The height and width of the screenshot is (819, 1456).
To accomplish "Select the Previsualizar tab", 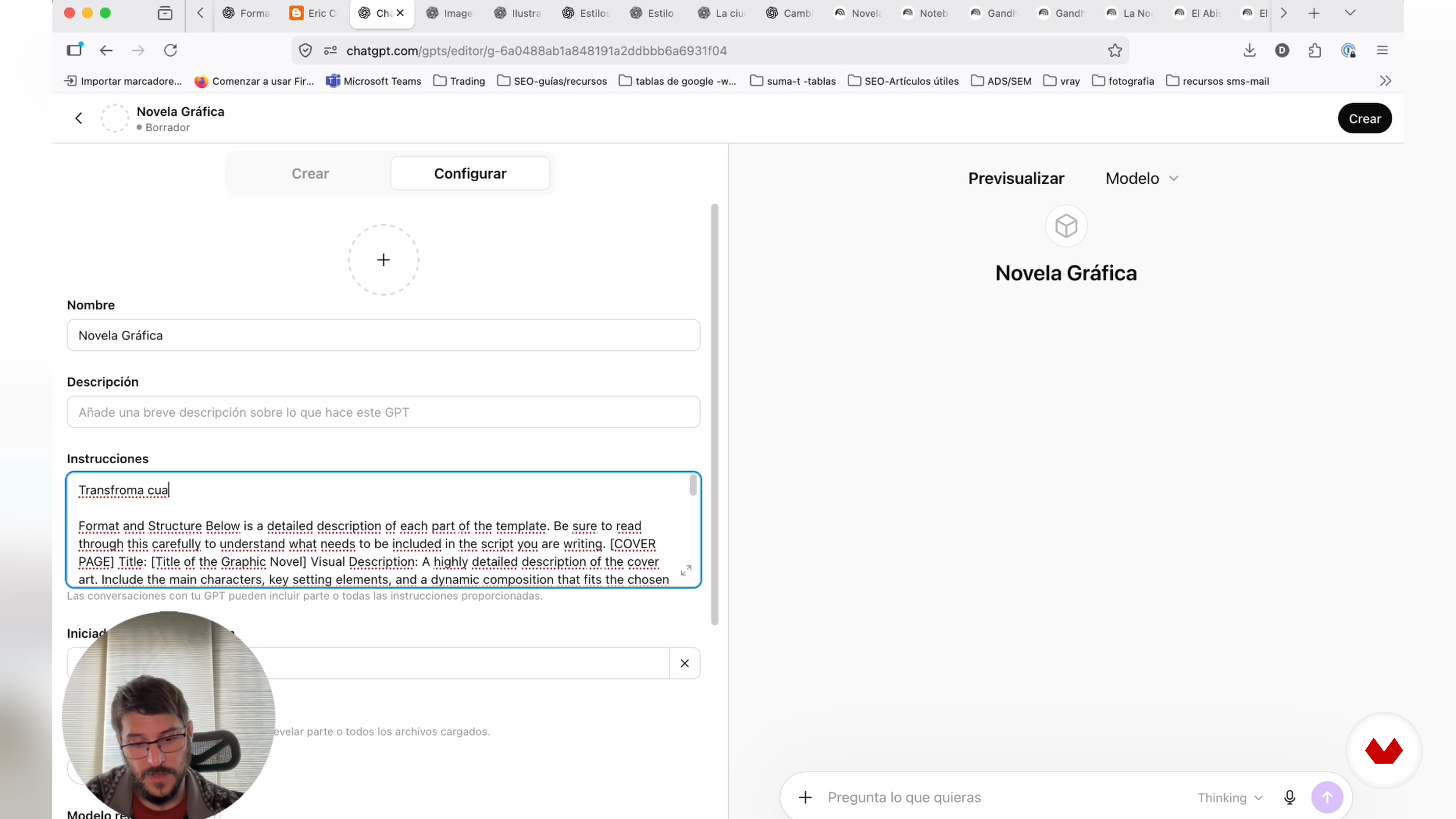I will click(1016, 179).
